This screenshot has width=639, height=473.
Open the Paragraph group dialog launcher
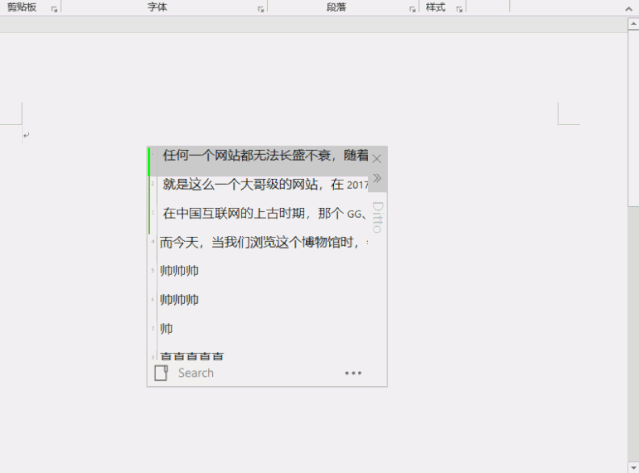pos(412,9)
